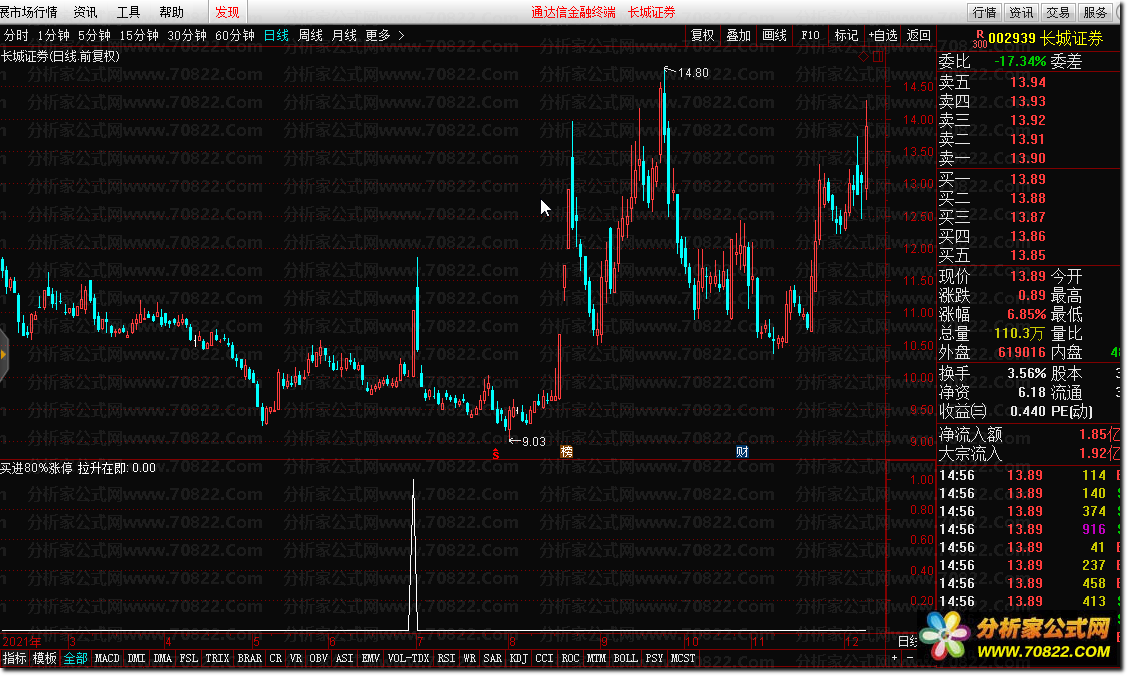Switch to 月线 monthly chart
The height and width of the screenshot is (676, 1129).
point(344,35)
